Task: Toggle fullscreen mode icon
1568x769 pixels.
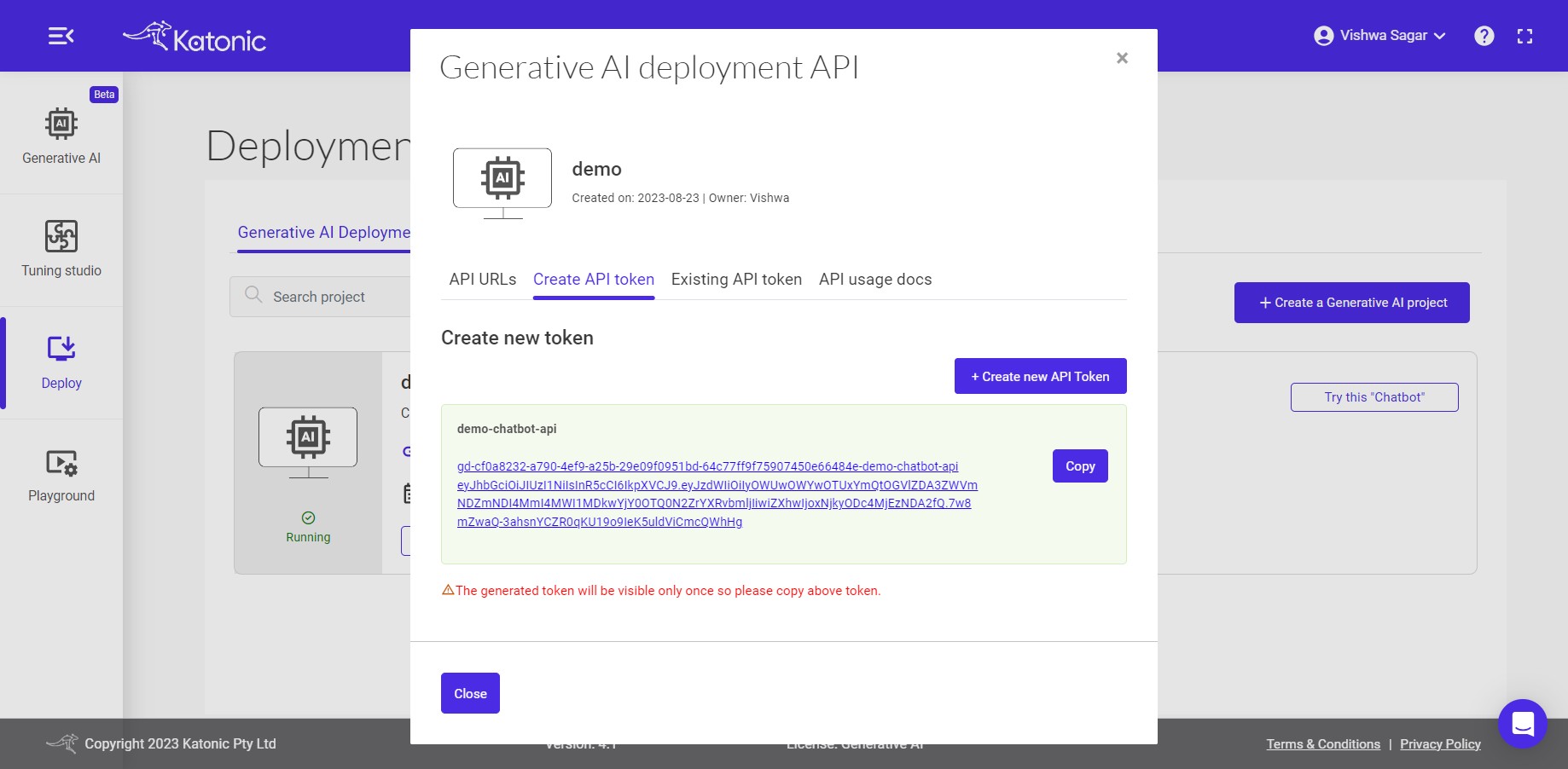Action: coord(1524,36)
